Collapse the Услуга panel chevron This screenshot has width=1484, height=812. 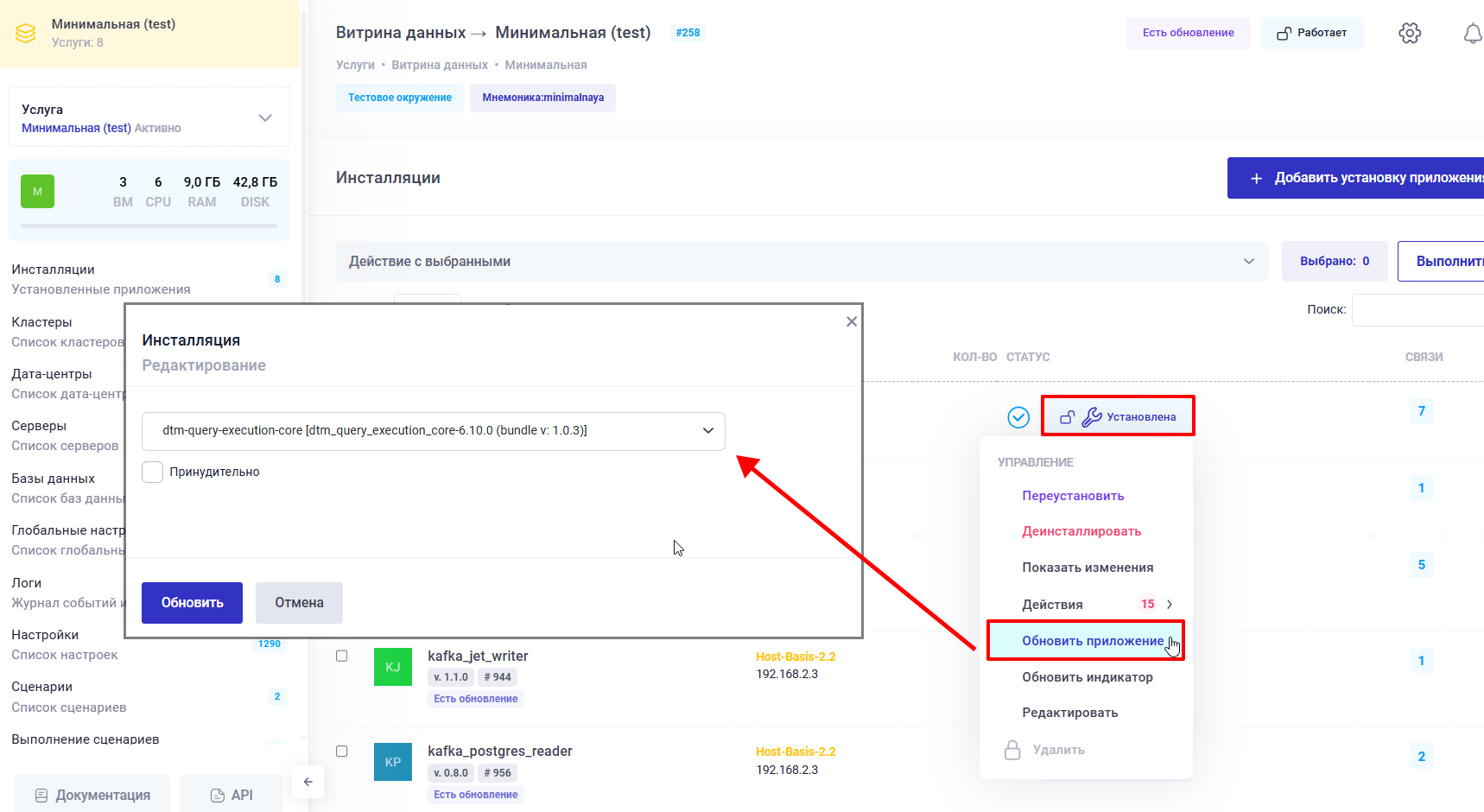(265, 117)
